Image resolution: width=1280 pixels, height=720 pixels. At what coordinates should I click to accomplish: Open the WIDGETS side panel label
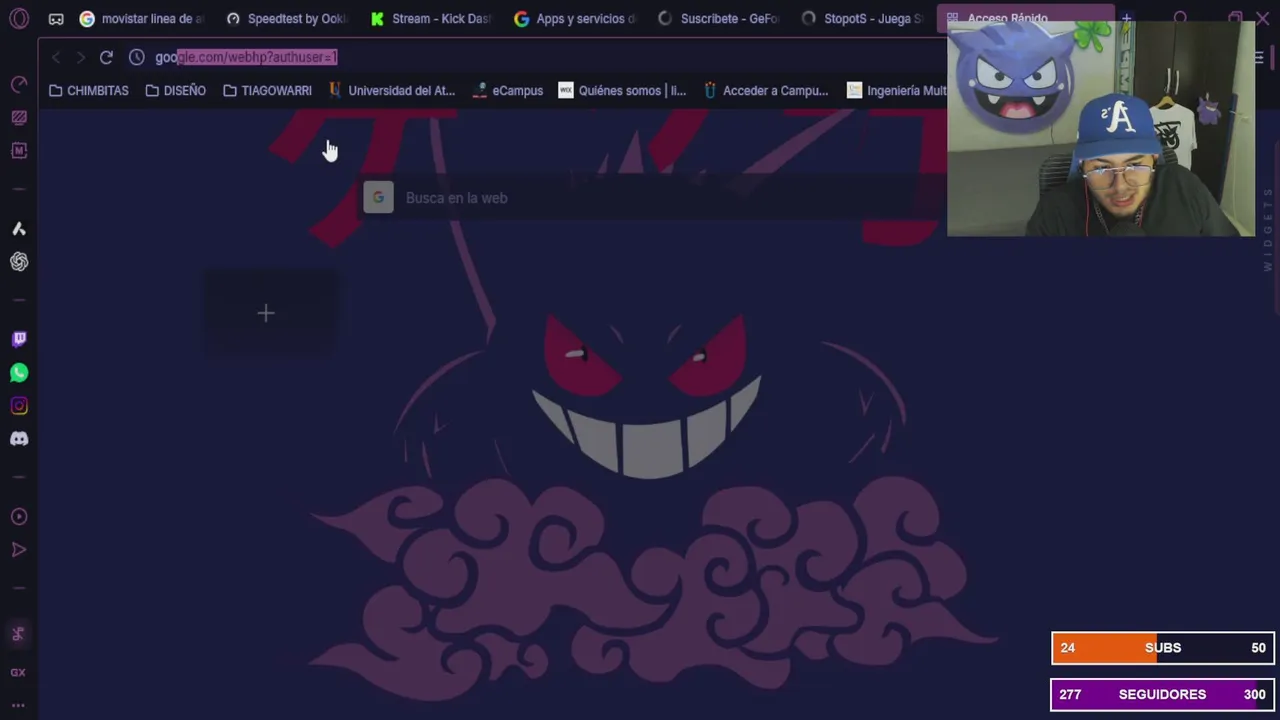[x=1268, y=230]
